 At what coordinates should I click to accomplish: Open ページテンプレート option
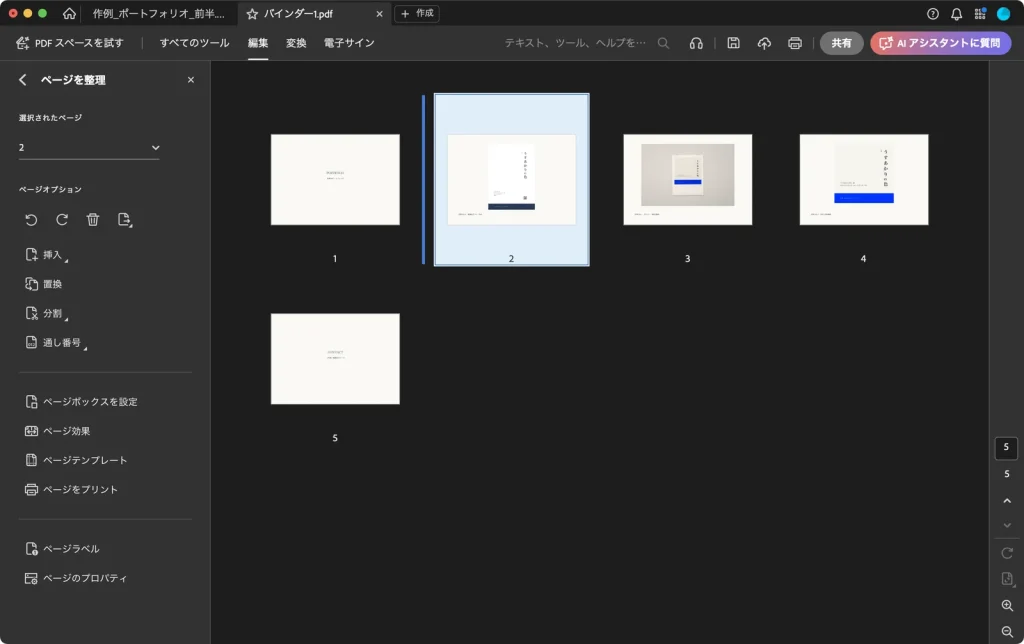(x=76, y=460)
